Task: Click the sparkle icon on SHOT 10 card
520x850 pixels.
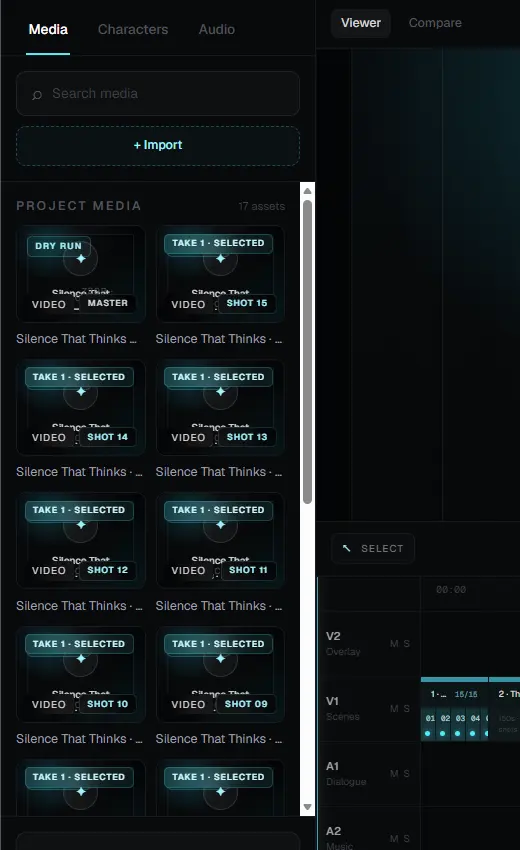Action: click(81, 659)
